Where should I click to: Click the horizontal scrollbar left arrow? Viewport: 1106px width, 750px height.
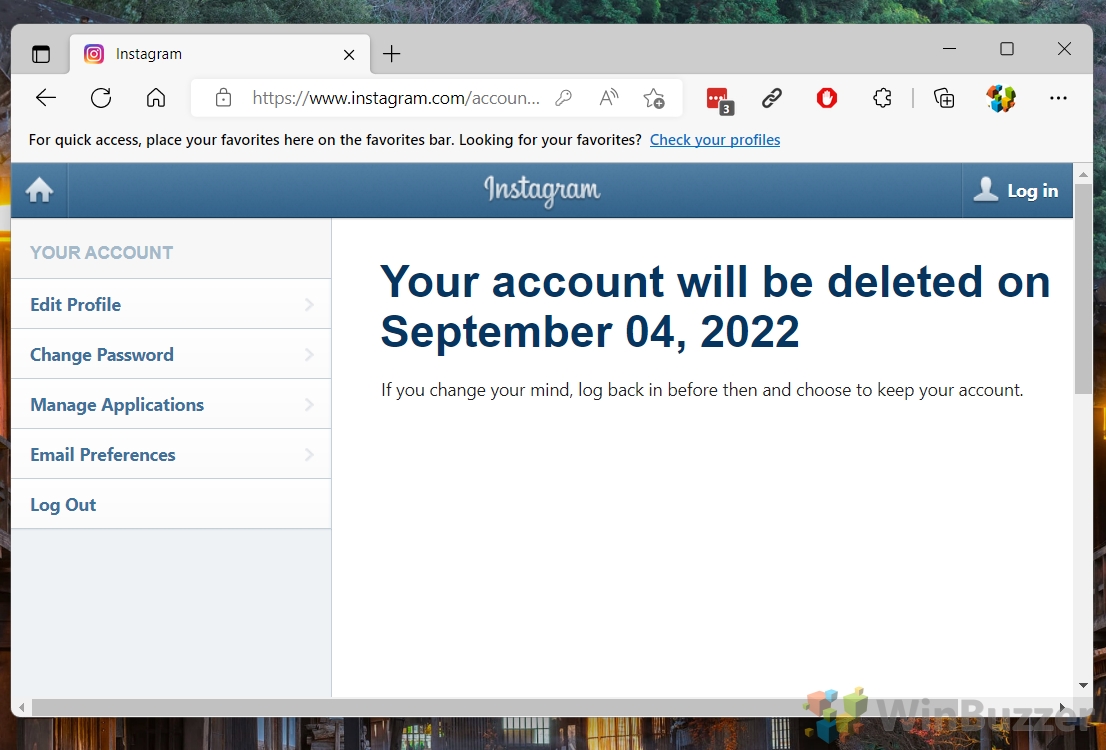22,707
